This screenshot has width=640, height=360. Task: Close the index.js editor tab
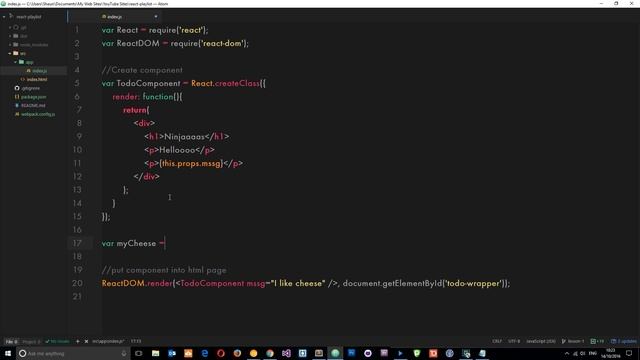point(156,17)
